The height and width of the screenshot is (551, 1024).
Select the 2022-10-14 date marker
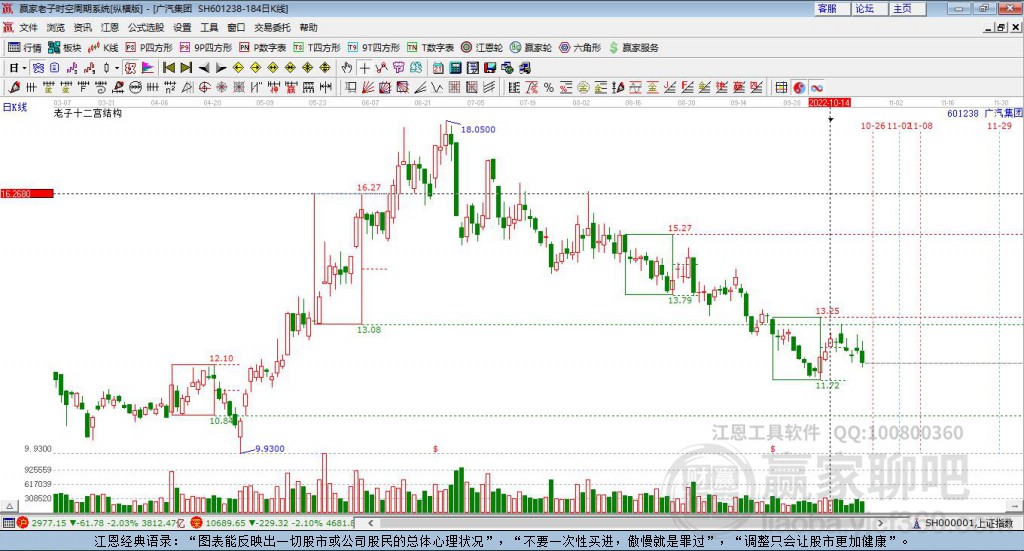click(x=829, y=102)
